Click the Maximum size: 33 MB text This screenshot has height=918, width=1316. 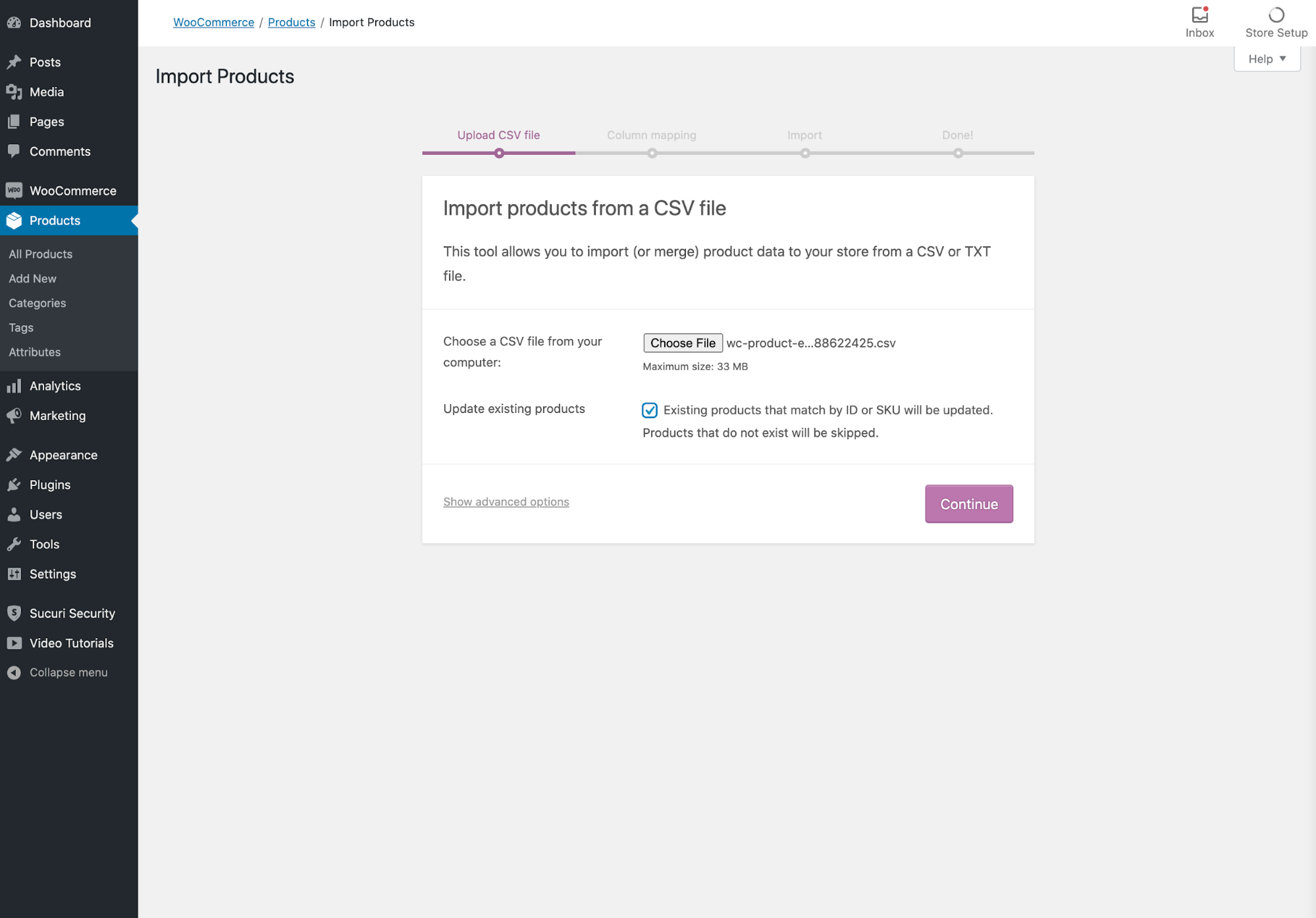695,367
